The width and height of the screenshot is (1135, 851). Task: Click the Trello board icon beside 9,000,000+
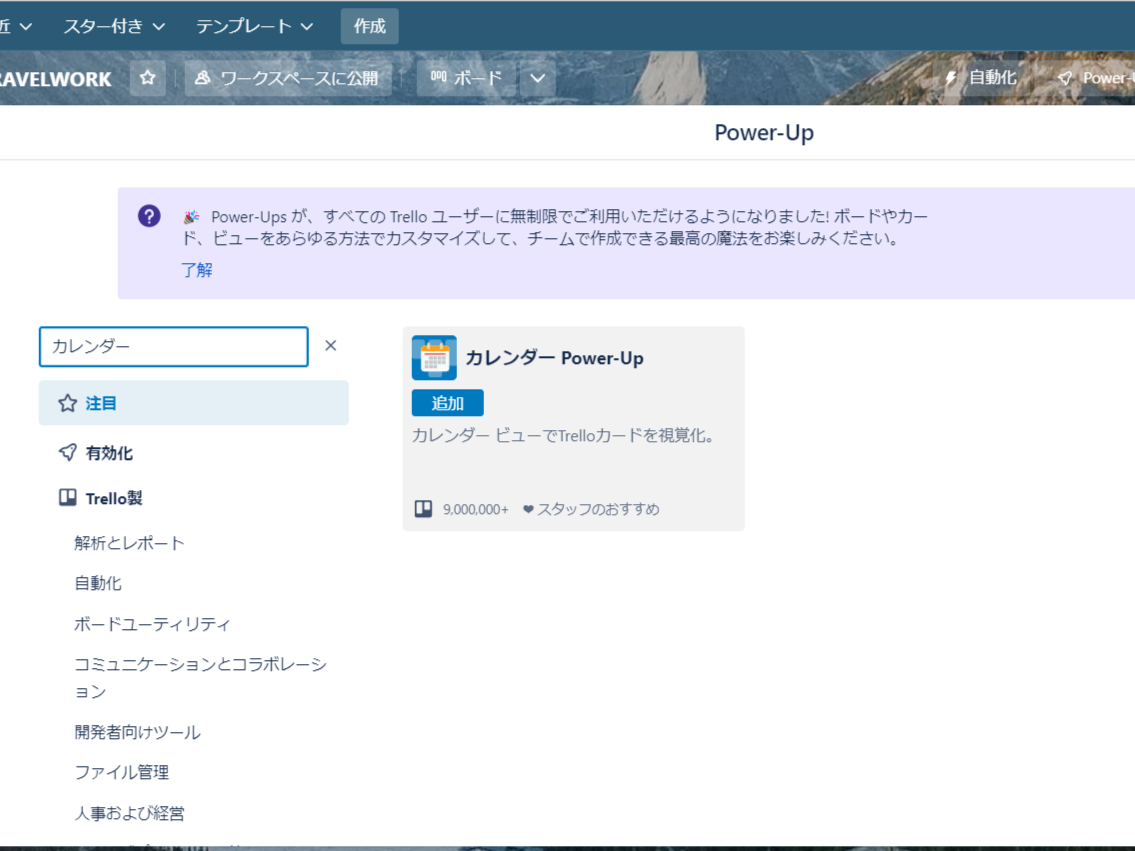(x=423, y=509)
